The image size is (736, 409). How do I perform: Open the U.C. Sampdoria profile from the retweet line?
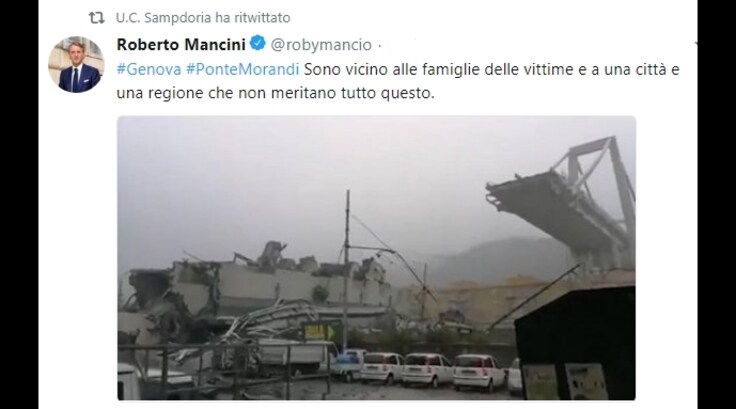click(163, 18)
